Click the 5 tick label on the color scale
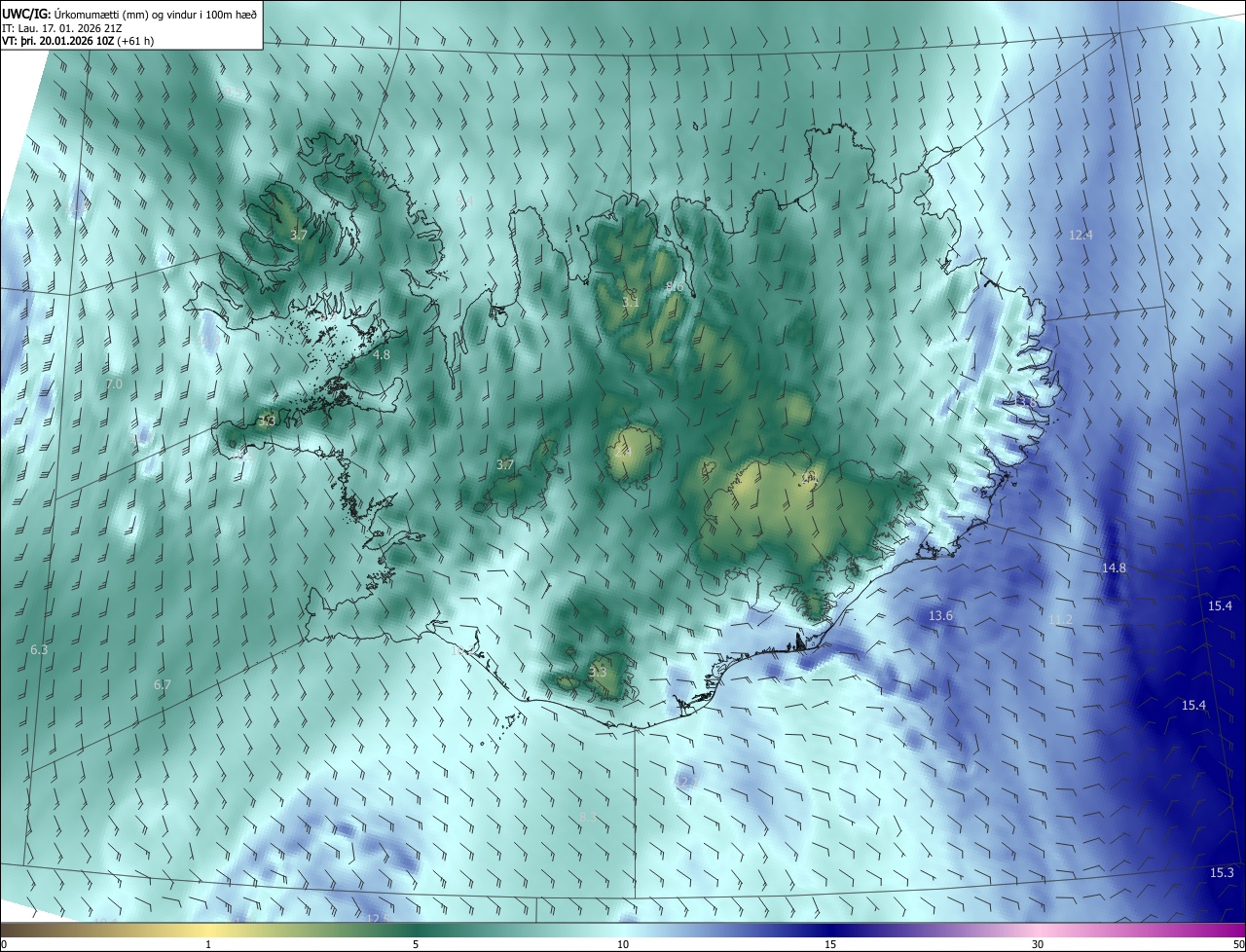Viewport: 1246px width, 952px height. (416, 944)
